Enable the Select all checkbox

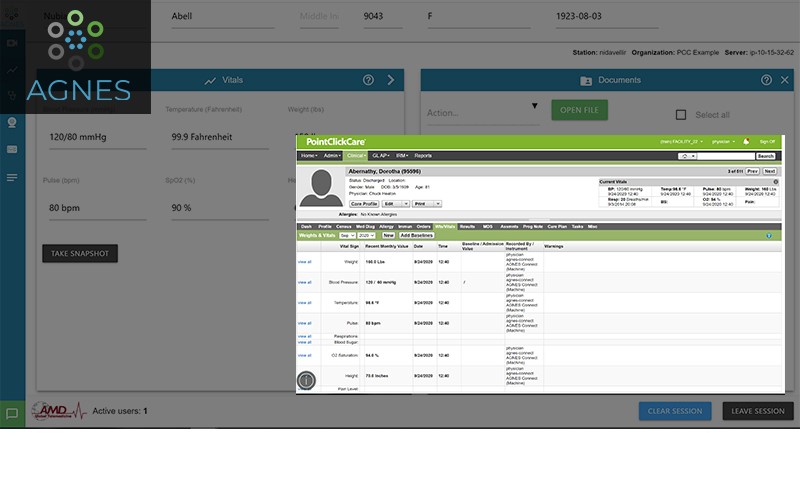point(681,115)
